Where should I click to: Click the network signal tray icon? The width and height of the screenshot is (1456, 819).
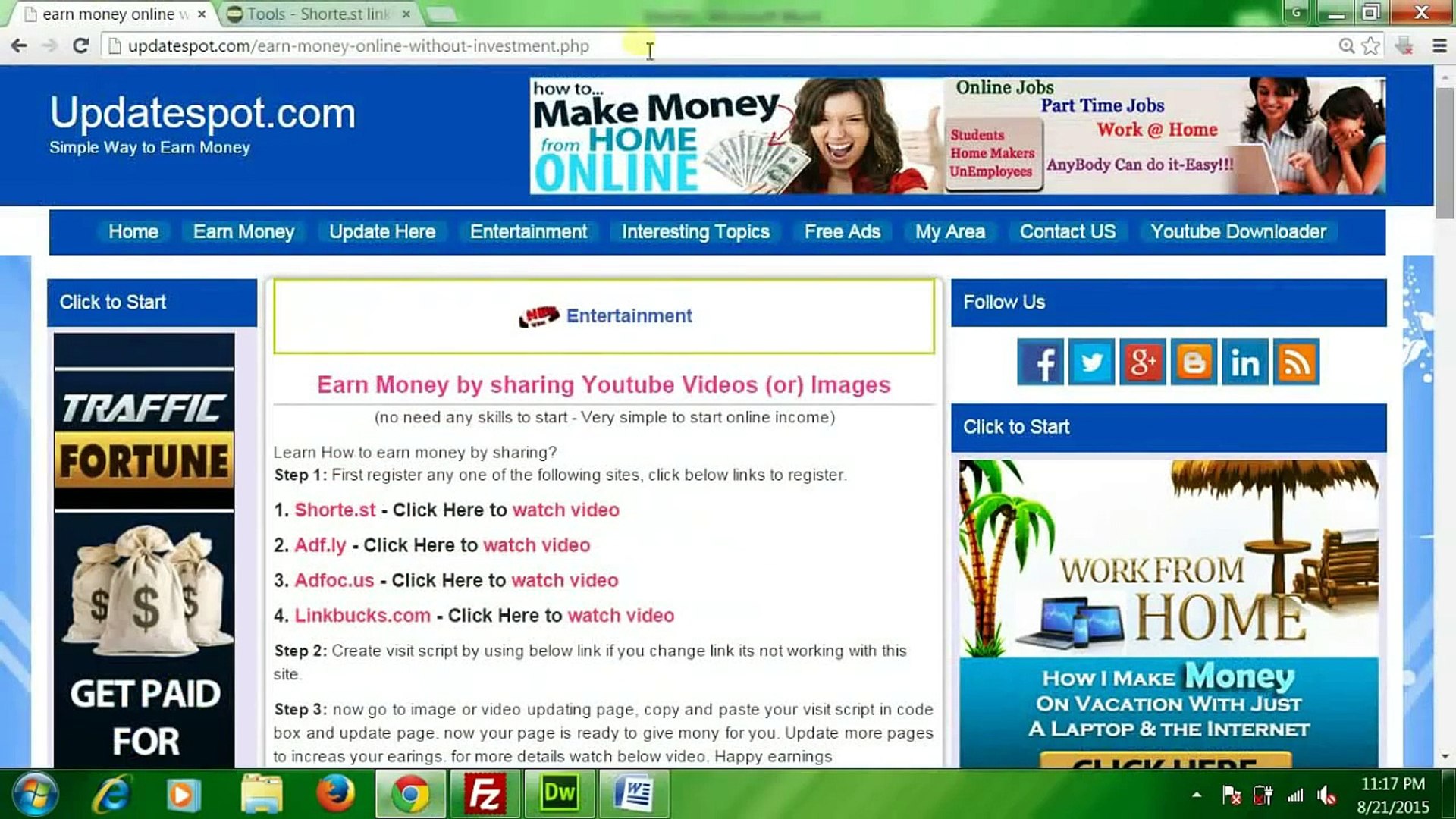coord(1295,795)
